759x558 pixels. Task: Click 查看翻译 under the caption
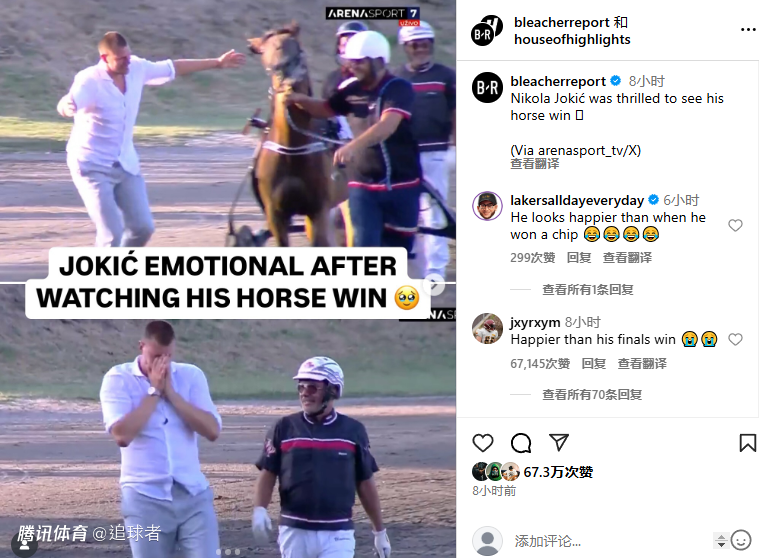pos(535,164)
